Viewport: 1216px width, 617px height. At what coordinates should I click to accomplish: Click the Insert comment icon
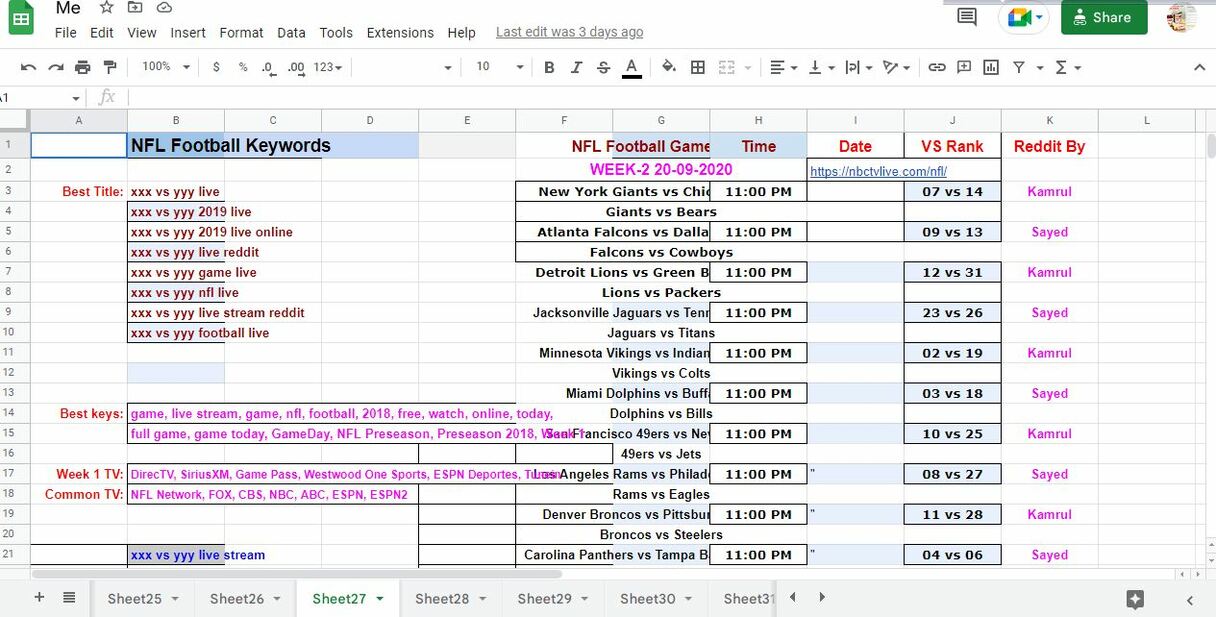(964, 67)
